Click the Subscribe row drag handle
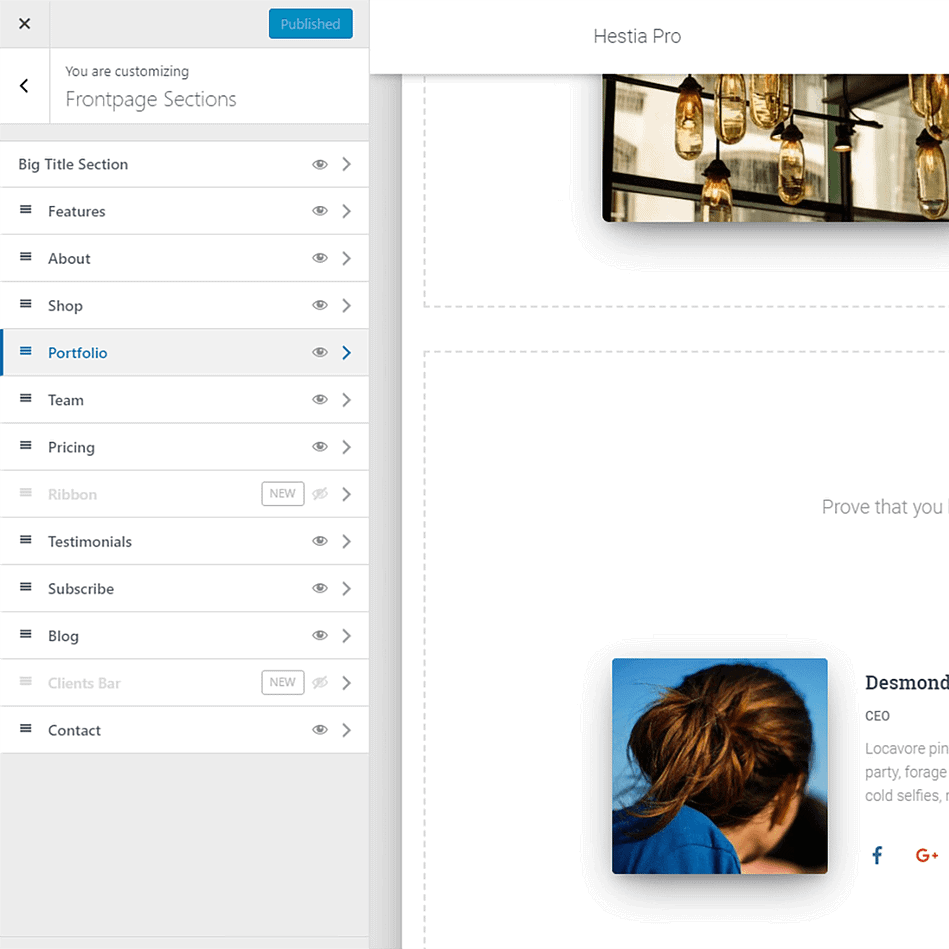The height and width of the screenshot is (949, 949). tap(25, 587)
